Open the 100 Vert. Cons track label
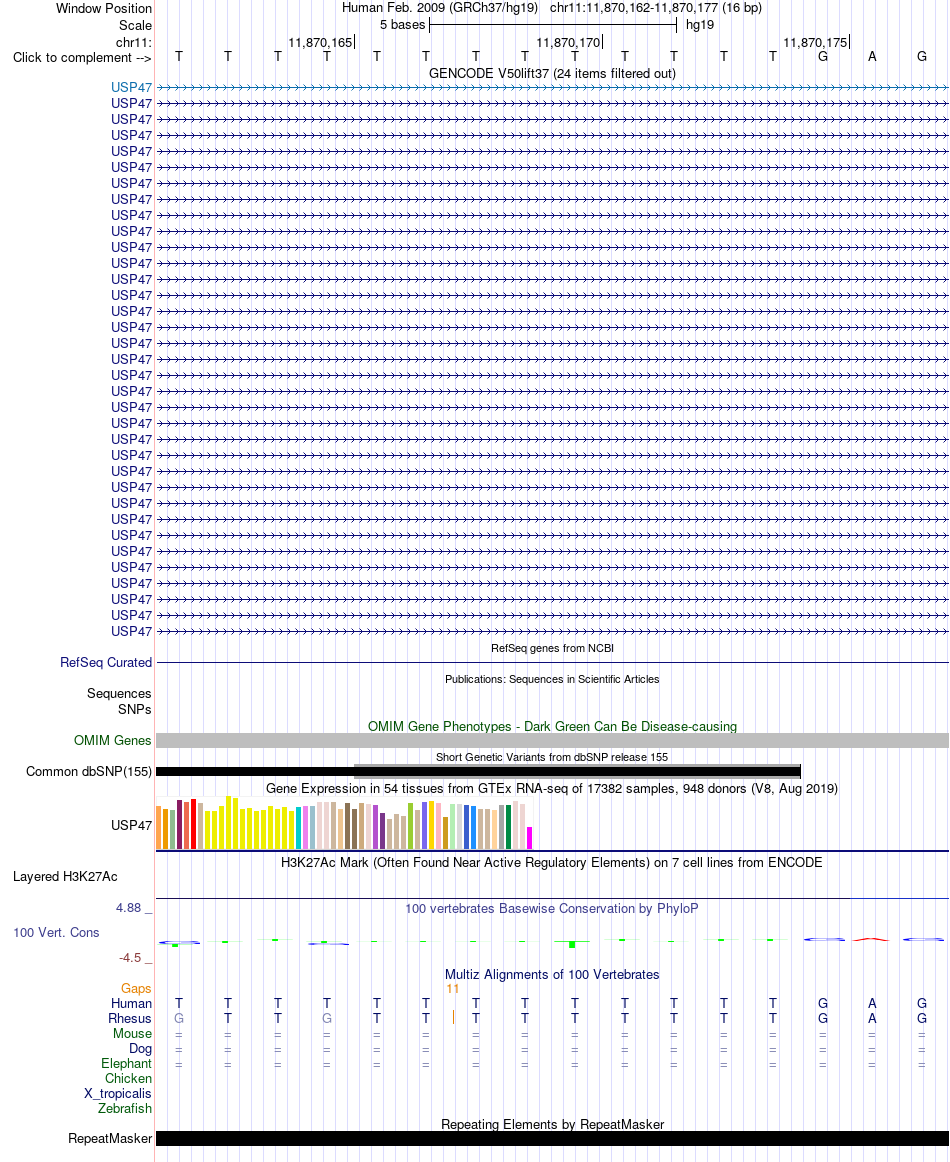Screen dimensions: 950x1162 pos(56,933)
